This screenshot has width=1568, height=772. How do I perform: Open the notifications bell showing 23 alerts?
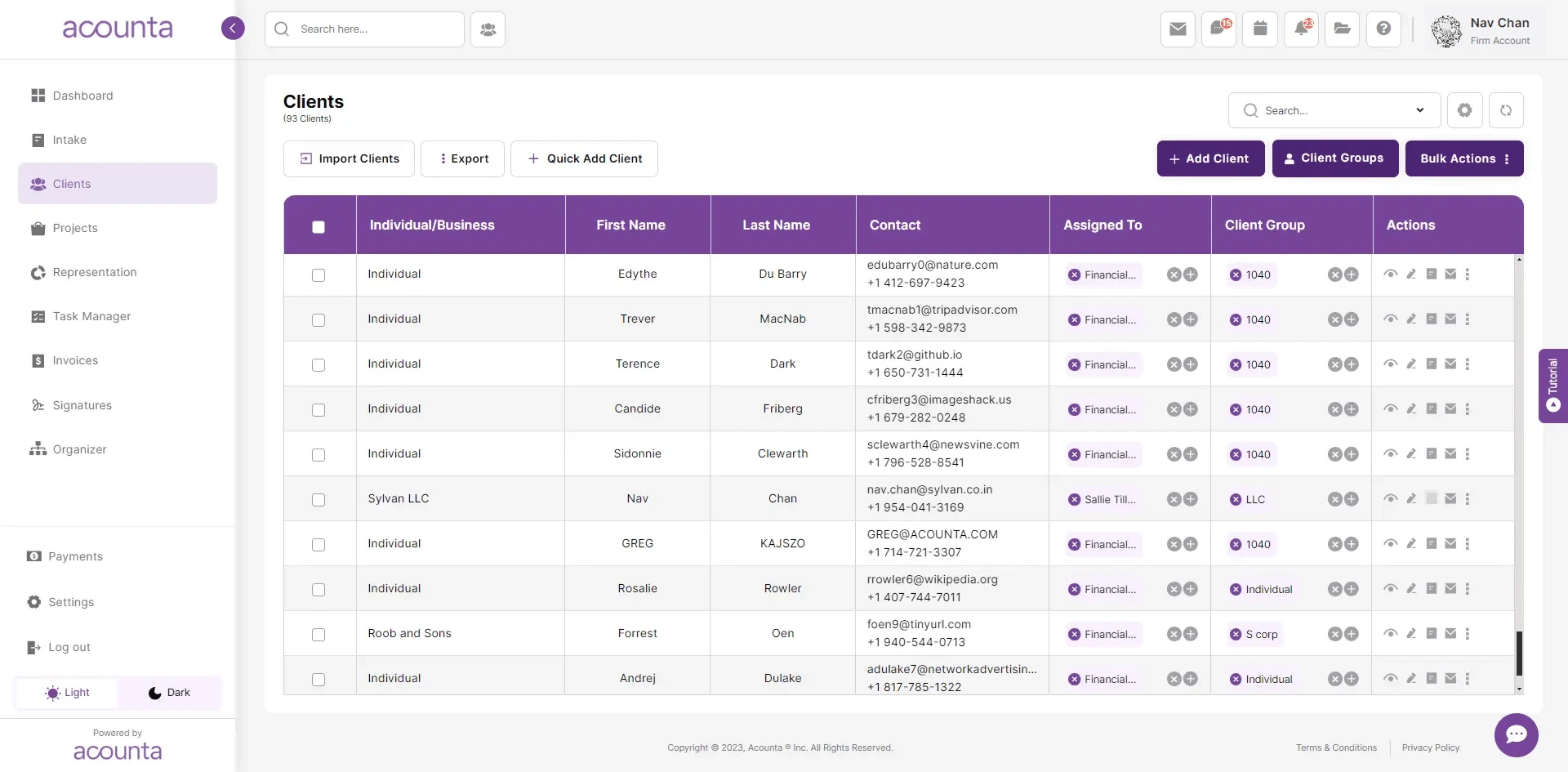click(1301, 29)
